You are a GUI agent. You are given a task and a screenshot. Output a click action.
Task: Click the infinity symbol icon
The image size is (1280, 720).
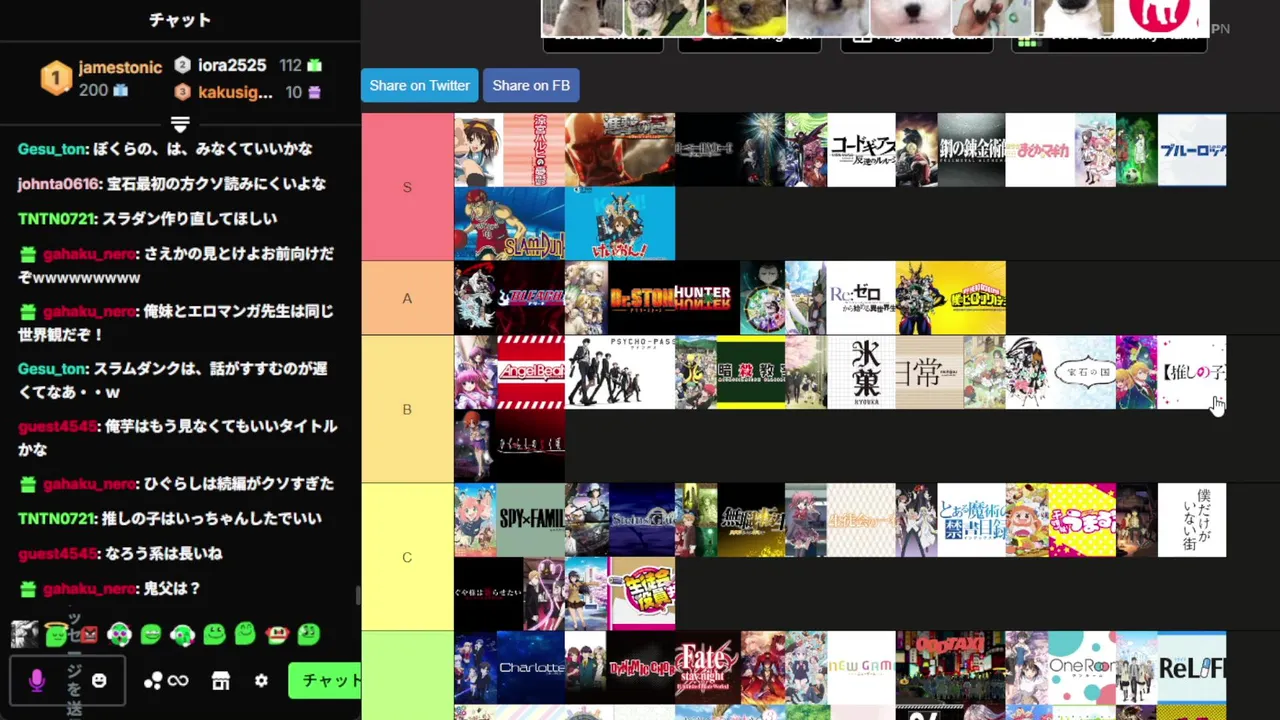pos(178,681)
